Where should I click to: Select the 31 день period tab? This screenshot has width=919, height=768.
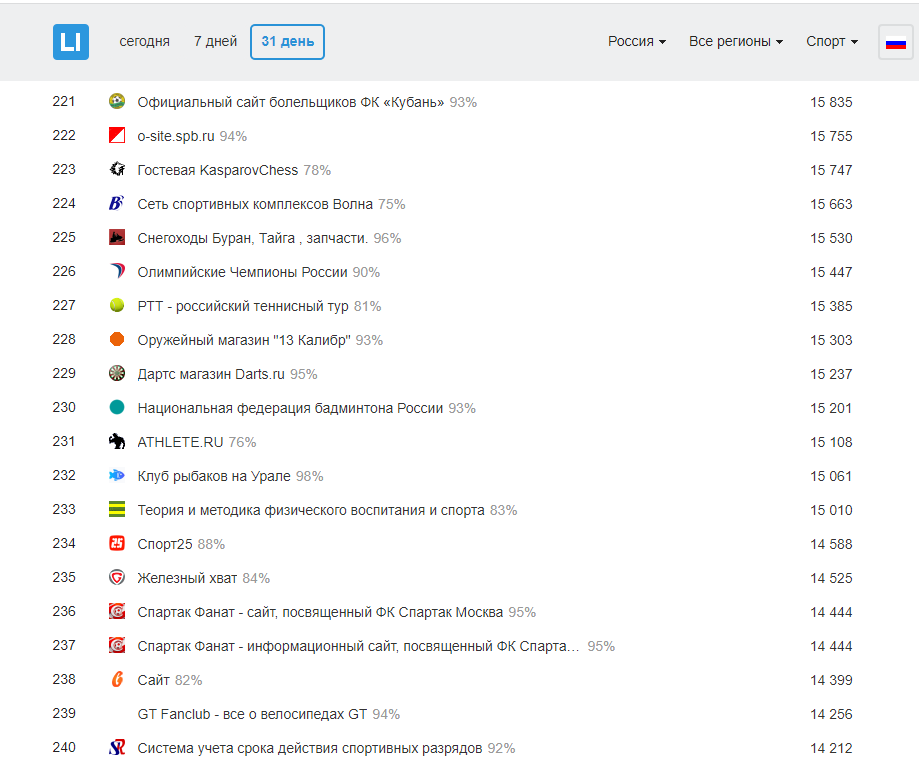click(287, 42)
